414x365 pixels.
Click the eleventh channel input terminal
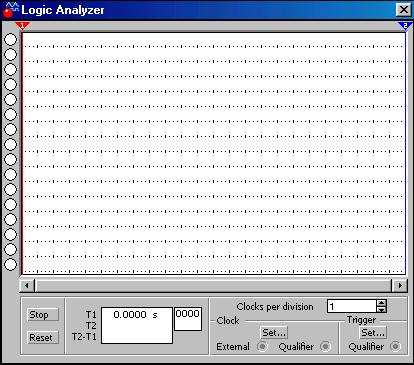coord(10,189)
